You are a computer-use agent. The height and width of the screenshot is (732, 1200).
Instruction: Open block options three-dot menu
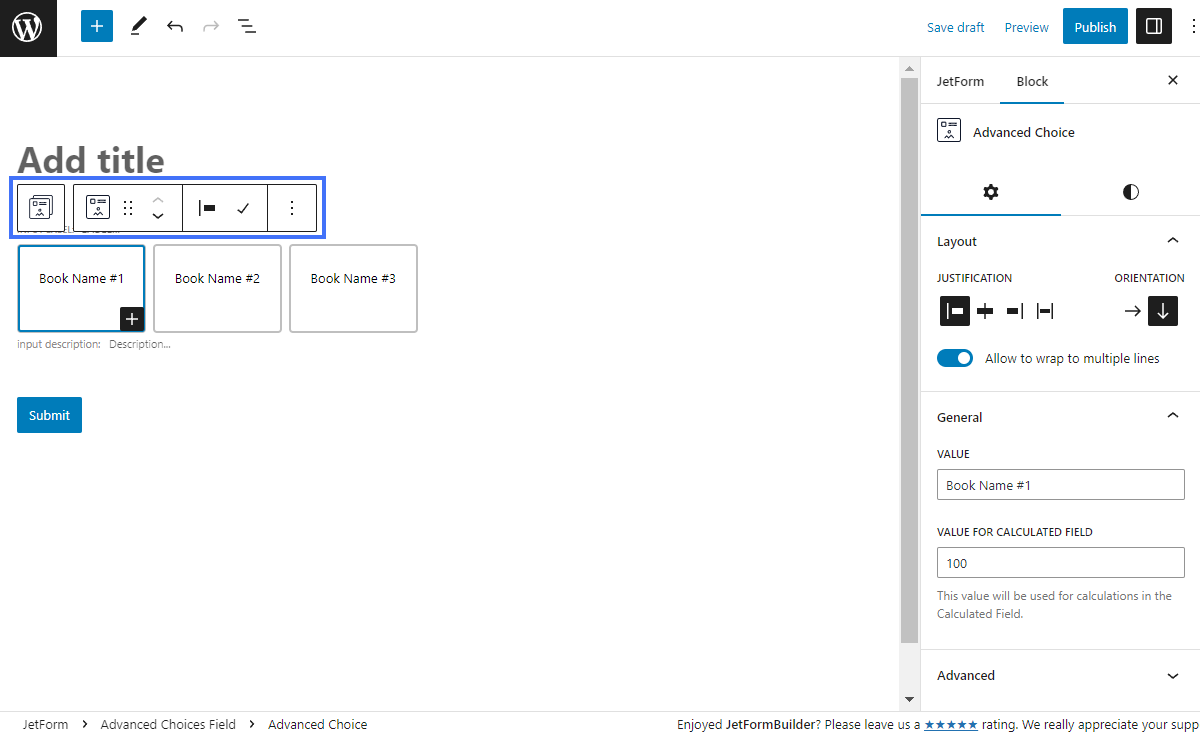[292, 208]
